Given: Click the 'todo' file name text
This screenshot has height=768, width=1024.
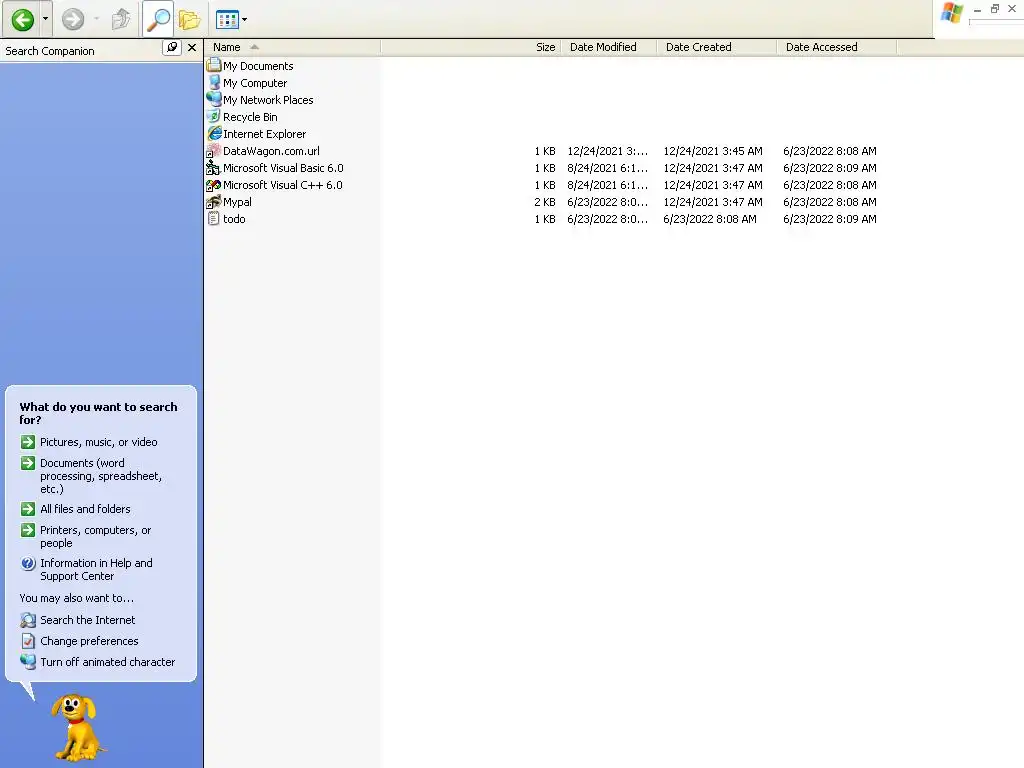Looking at the screenshot, I should point(234,219).
